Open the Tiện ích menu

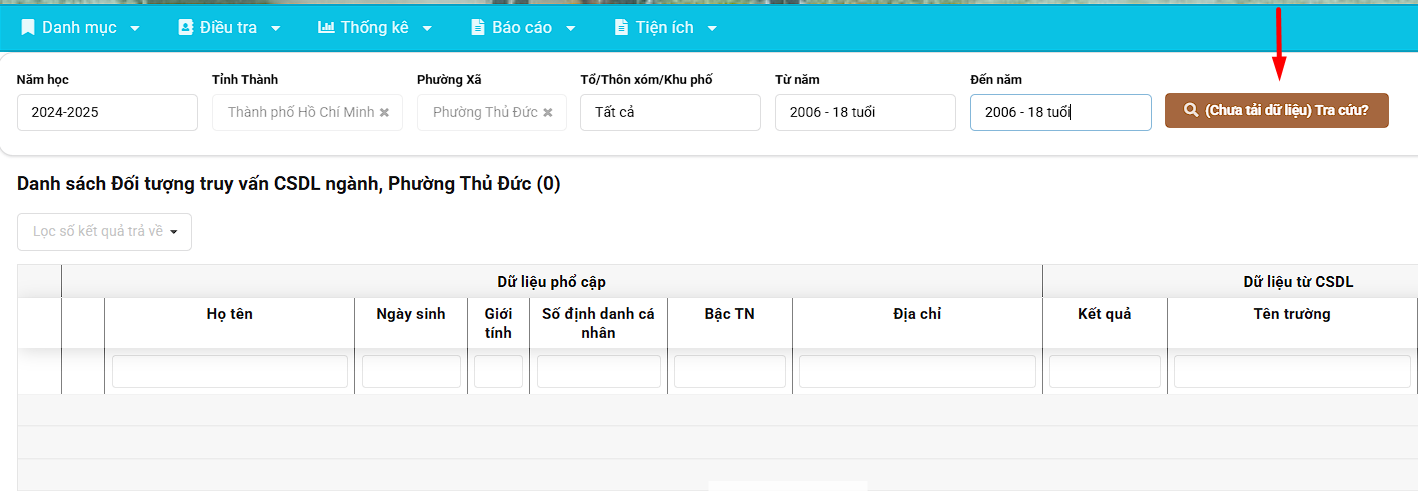tap(666, 28)
